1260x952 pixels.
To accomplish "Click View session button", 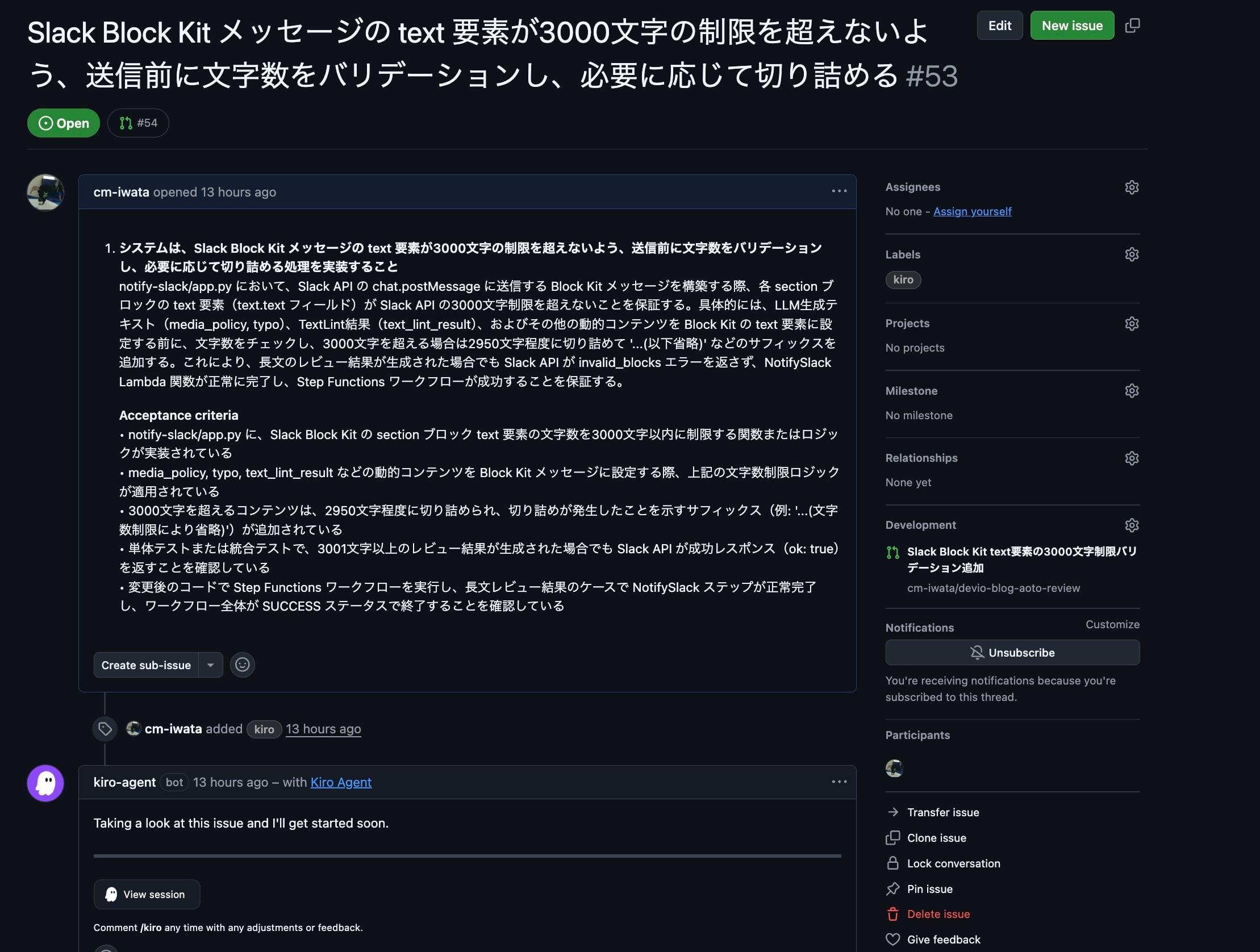I will click(147, 895).
